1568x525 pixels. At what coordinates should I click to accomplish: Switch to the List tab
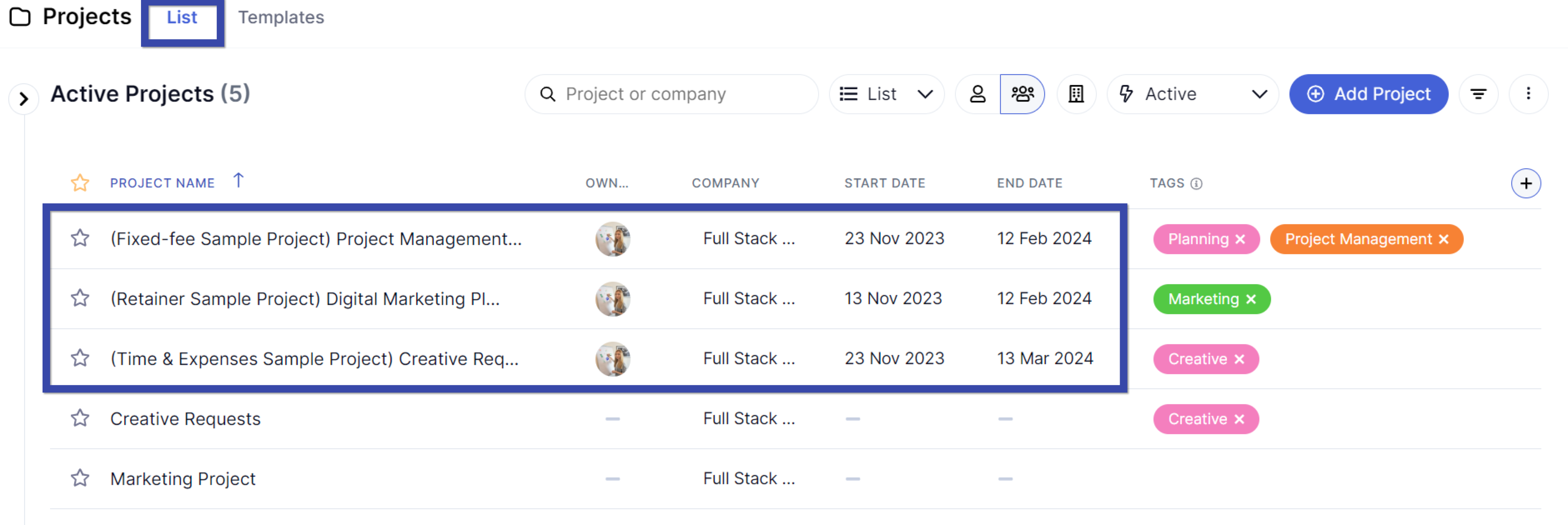click(x=182, y=17)
